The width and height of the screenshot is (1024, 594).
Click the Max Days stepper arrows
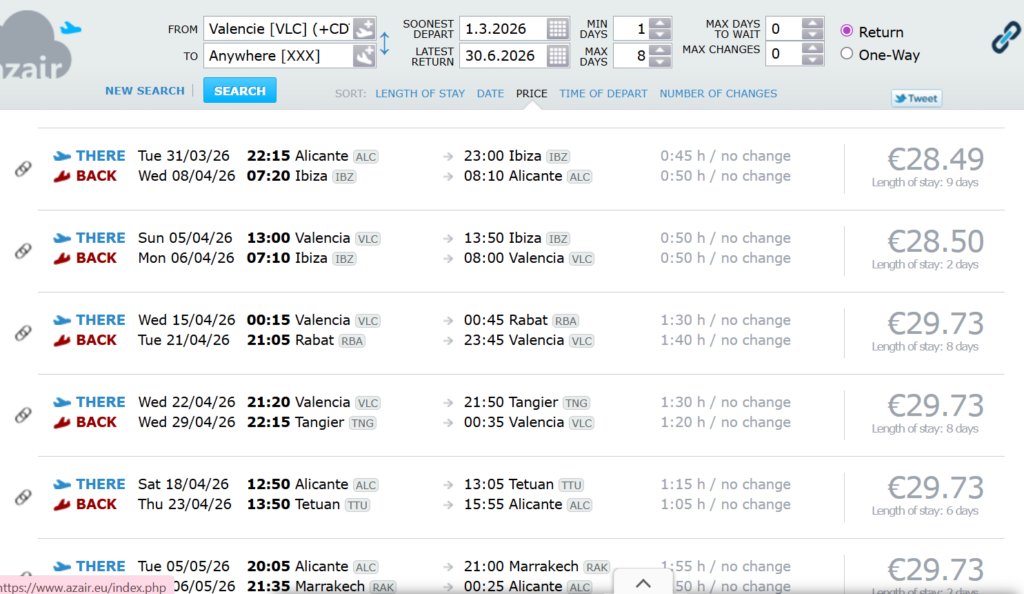(x=659, y=56)
